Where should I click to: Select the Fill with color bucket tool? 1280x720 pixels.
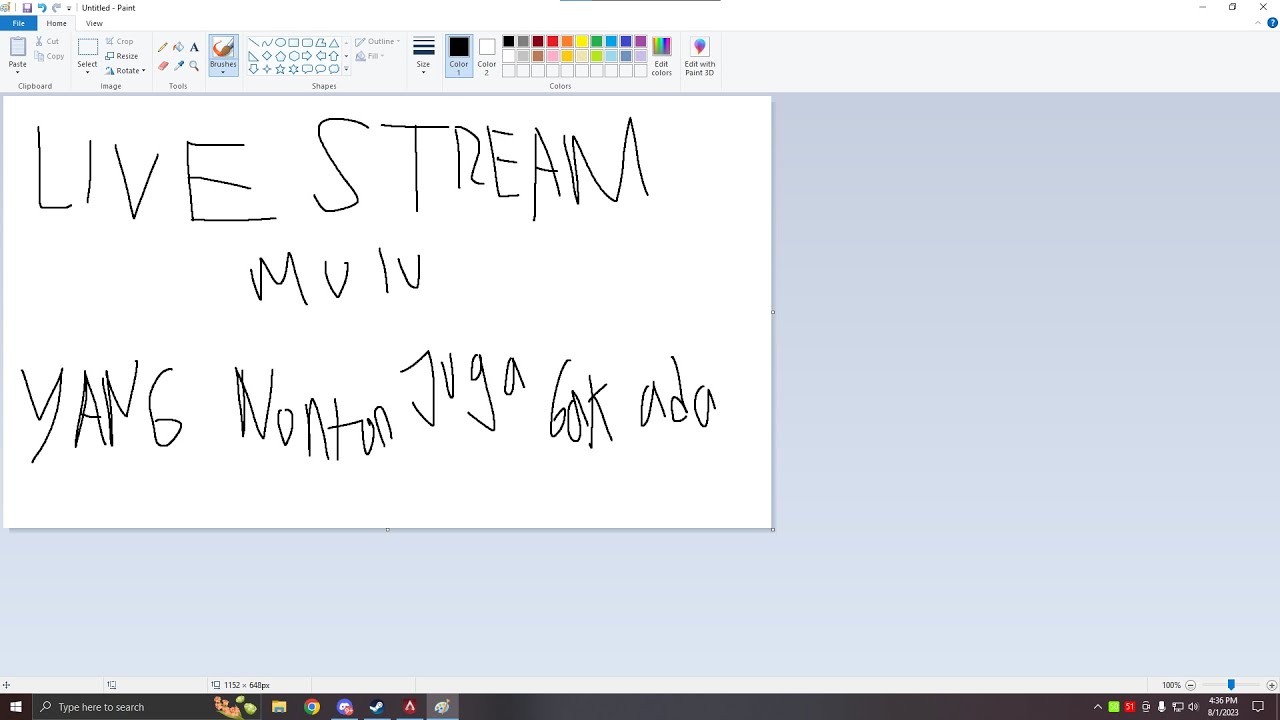(x=178, y=47)
